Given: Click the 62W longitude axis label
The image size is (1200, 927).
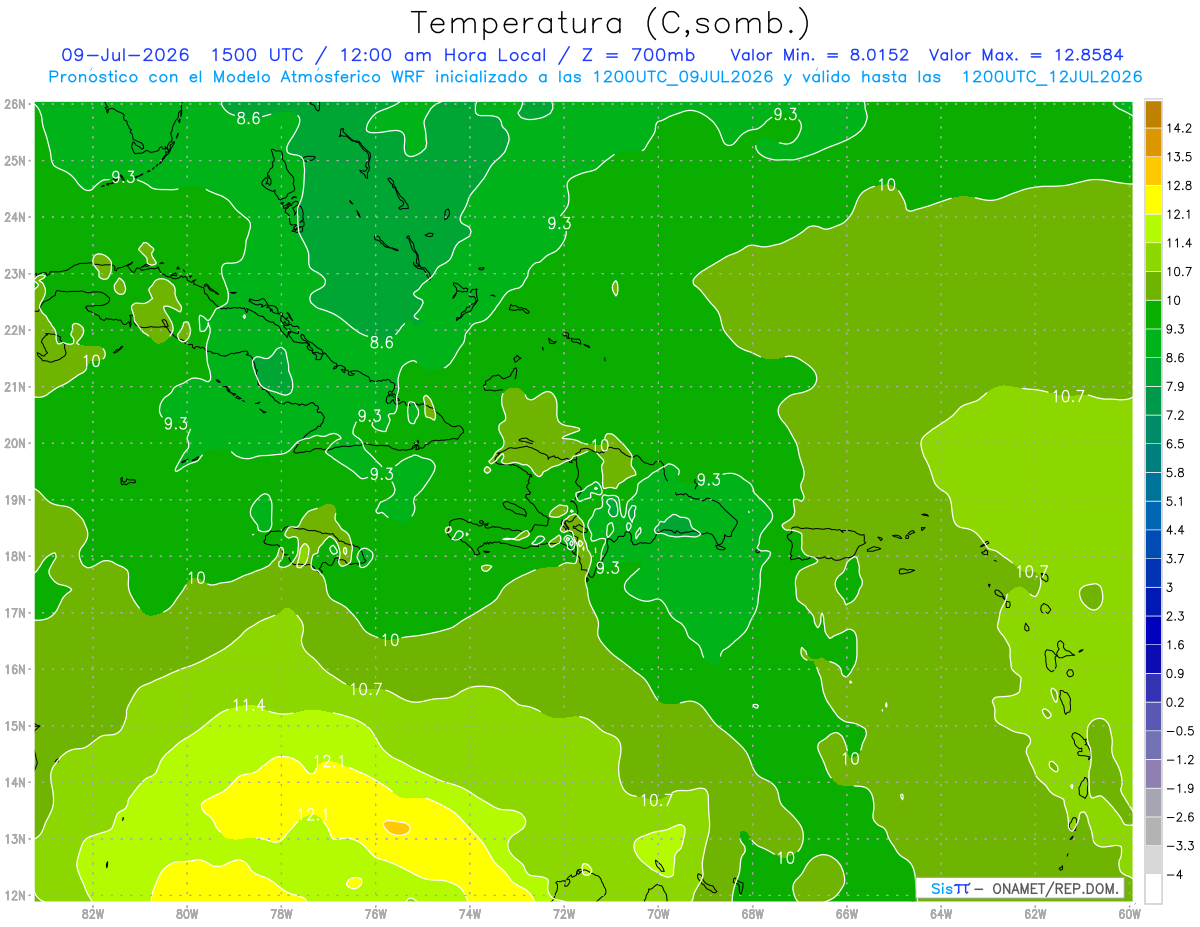Looking at the screenshot, I should coord(1035,913).
